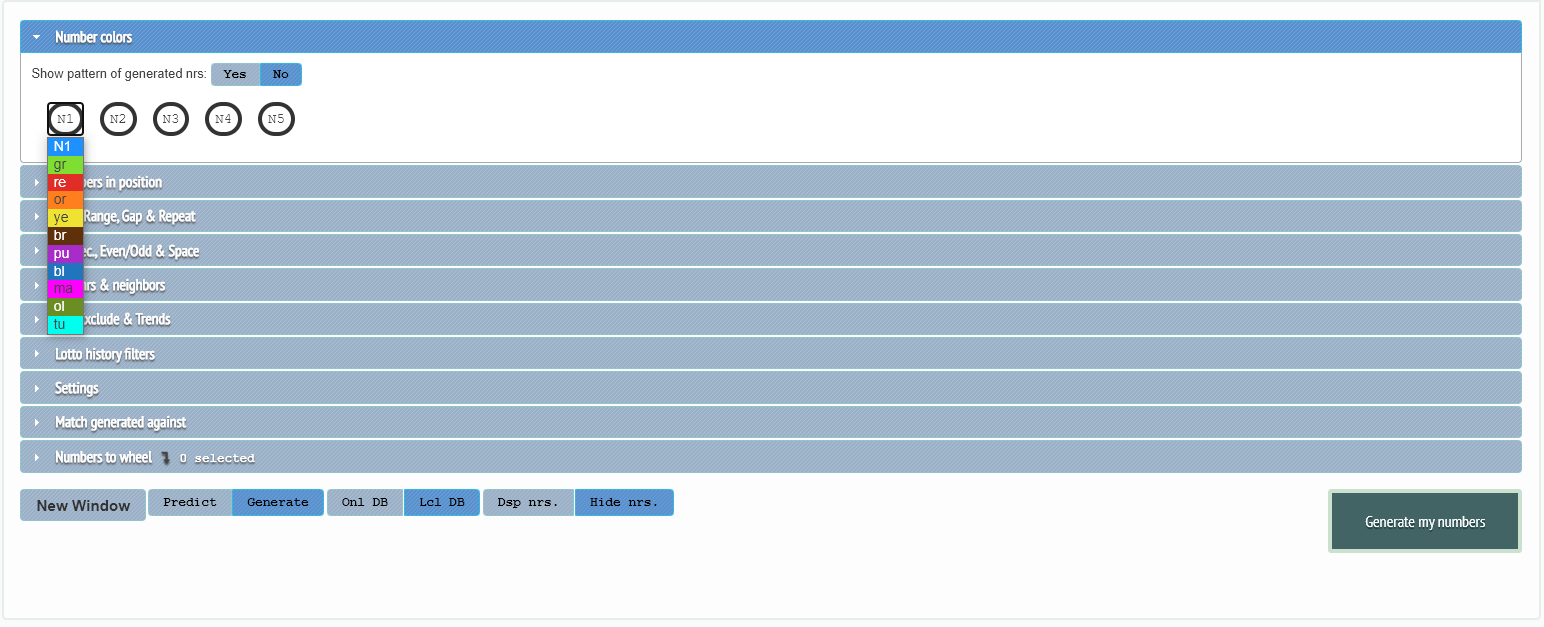Open the N4 color circle
The image size is (1544, 627).
pyautogui.click(x=223, y=119)
